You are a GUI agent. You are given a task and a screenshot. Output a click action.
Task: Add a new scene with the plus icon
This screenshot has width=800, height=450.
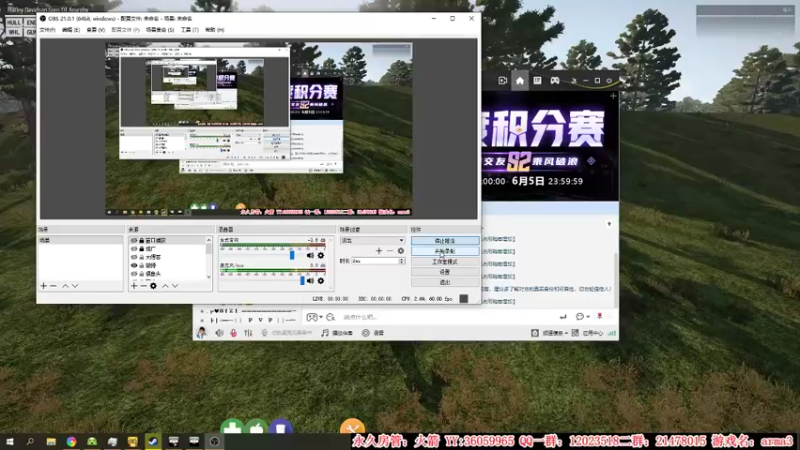coord(43,286)
